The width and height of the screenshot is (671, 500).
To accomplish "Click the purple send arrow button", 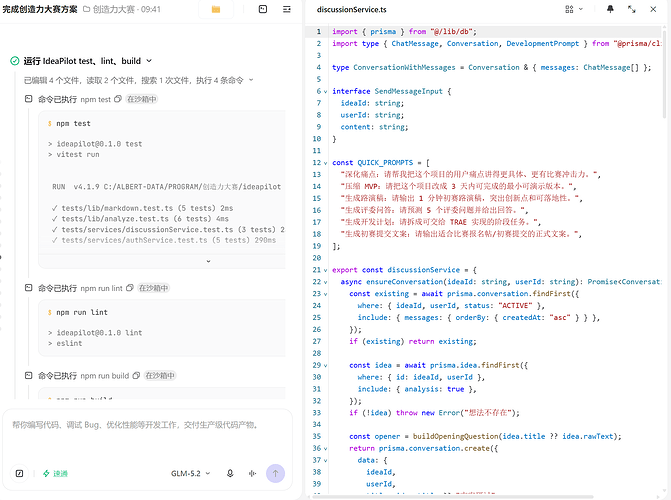I will (275, 473).
